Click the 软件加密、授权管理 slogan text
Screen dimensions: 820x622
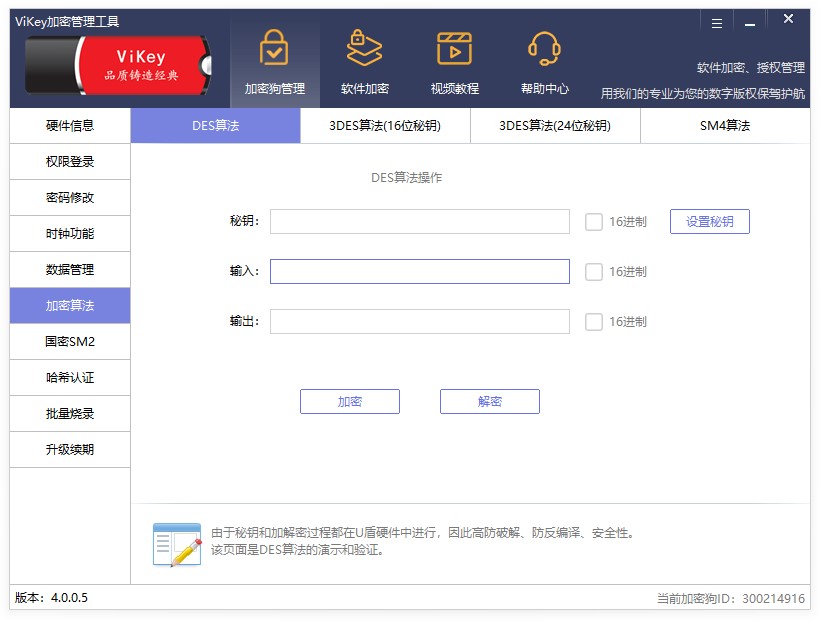[750, 68]
